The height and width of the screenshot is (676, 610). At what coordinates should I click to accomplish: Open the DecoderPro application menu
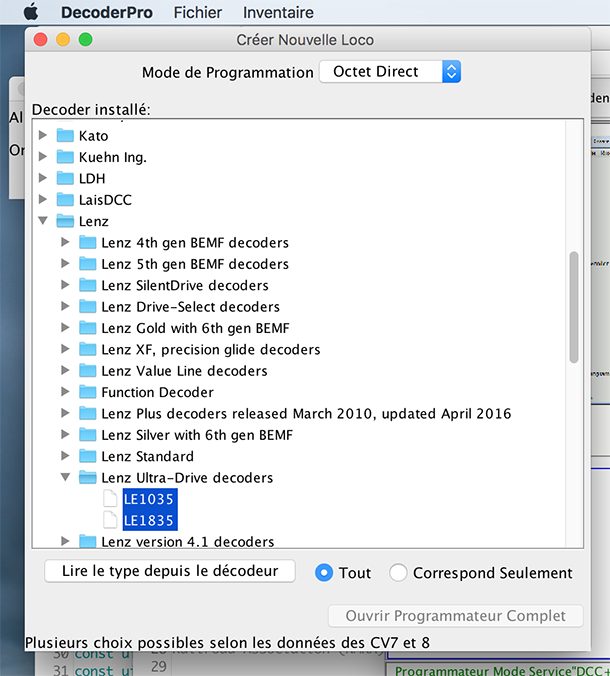click(x=106, y=13)
